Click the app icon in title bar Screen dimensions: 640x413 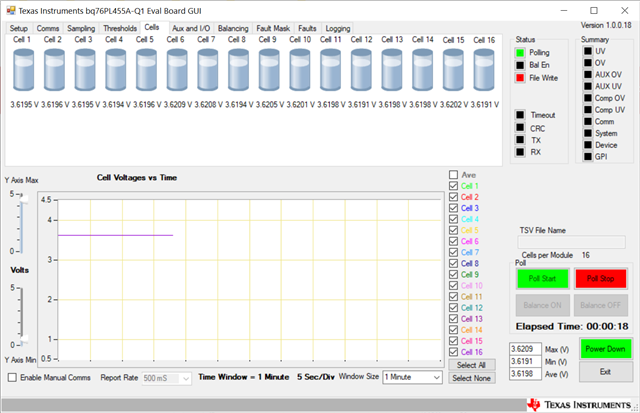11,11
